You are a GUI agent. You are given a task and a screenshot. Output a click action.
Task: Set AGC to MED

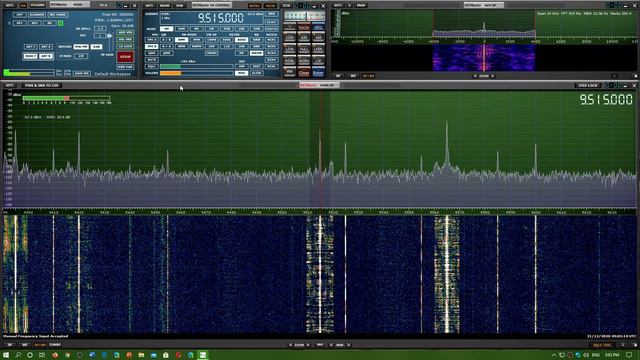(242, 73)
